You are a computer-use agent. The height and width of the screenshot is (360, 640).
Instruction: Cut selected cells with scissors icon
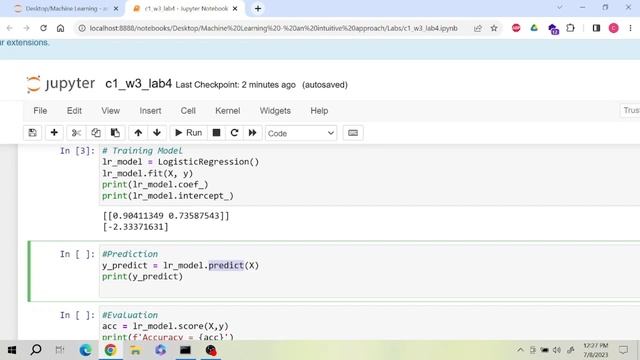pyautogui.click(x=76, y=133)
